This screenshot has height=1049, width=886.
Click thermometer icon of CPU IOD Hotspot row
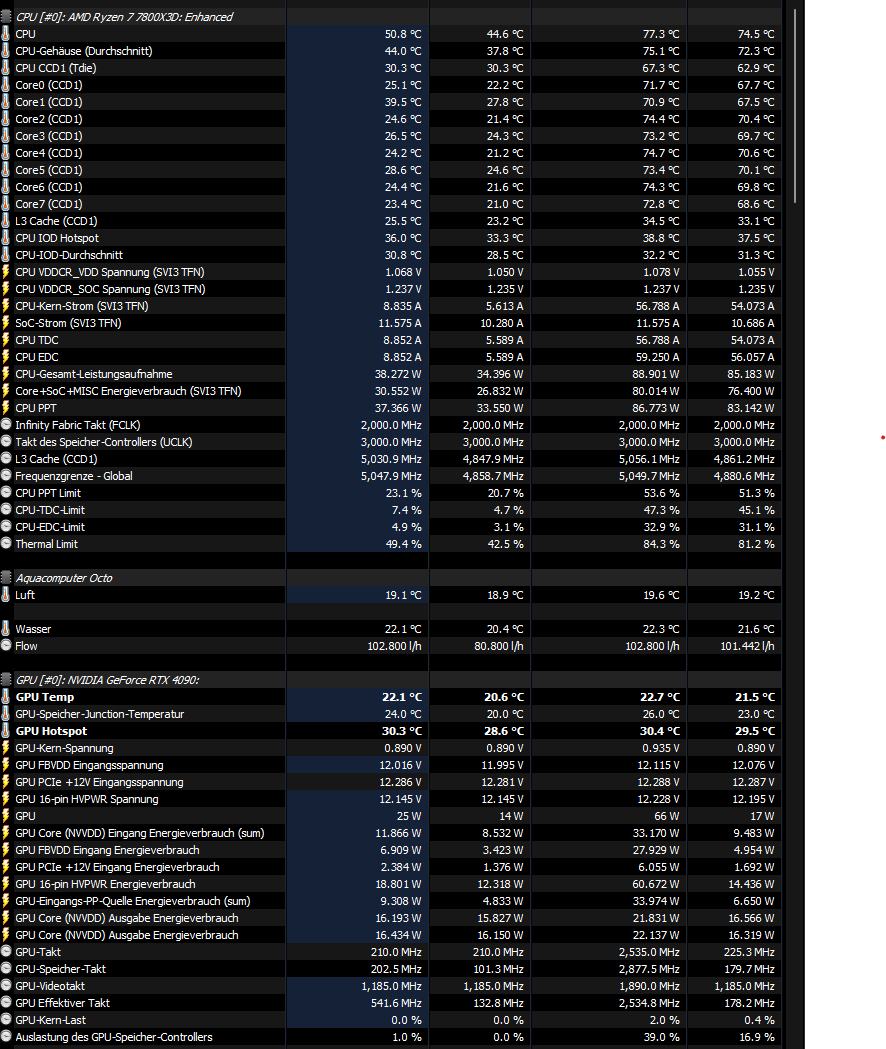(6, 237)
